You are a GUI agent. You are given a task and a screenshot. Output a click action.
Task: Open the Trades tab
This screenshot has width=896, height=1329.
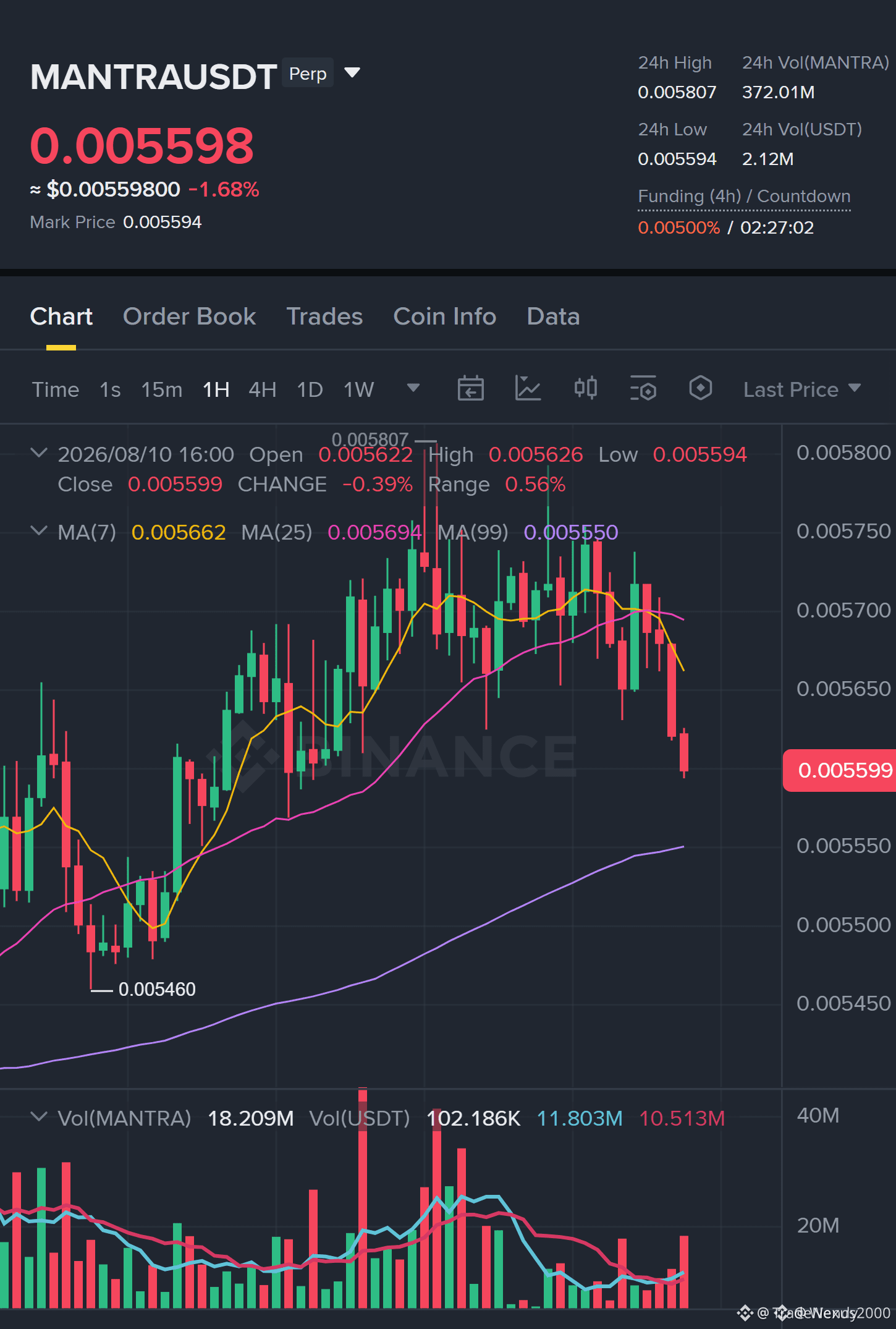coord(324,316)
